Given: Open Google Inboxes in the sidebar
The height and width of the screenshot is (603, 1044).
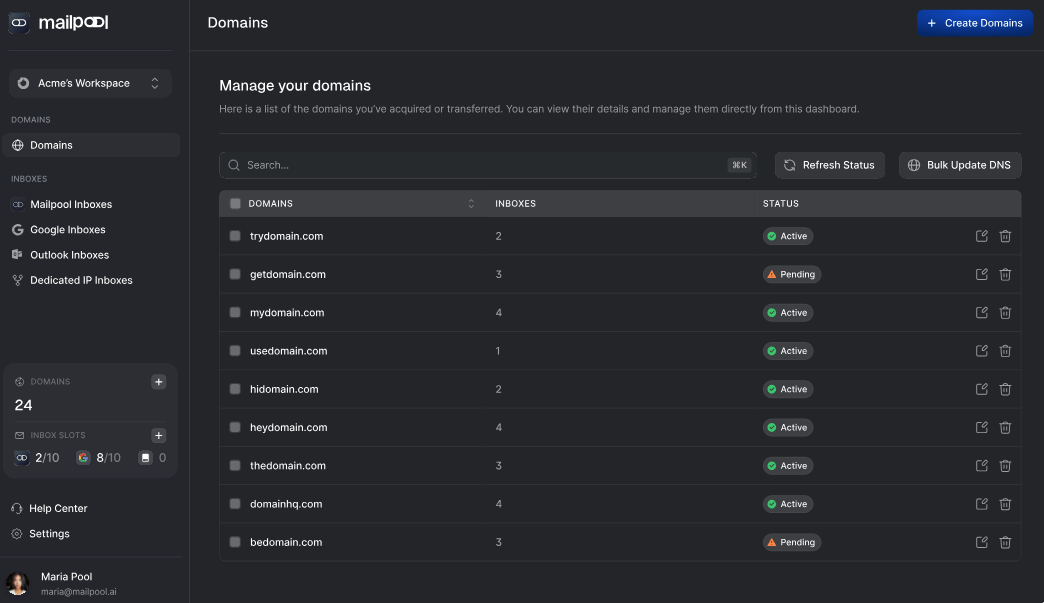Looking at the screenshot, I should click(67, 230).
